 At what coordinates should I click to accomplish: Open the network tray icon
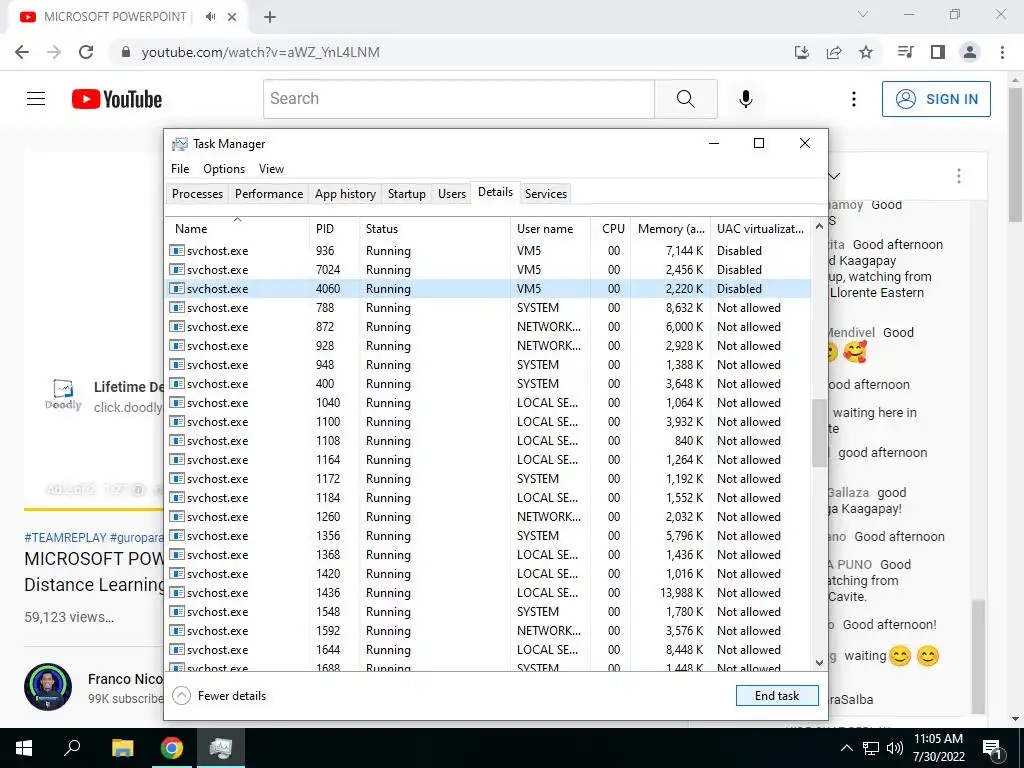(871, 748)
